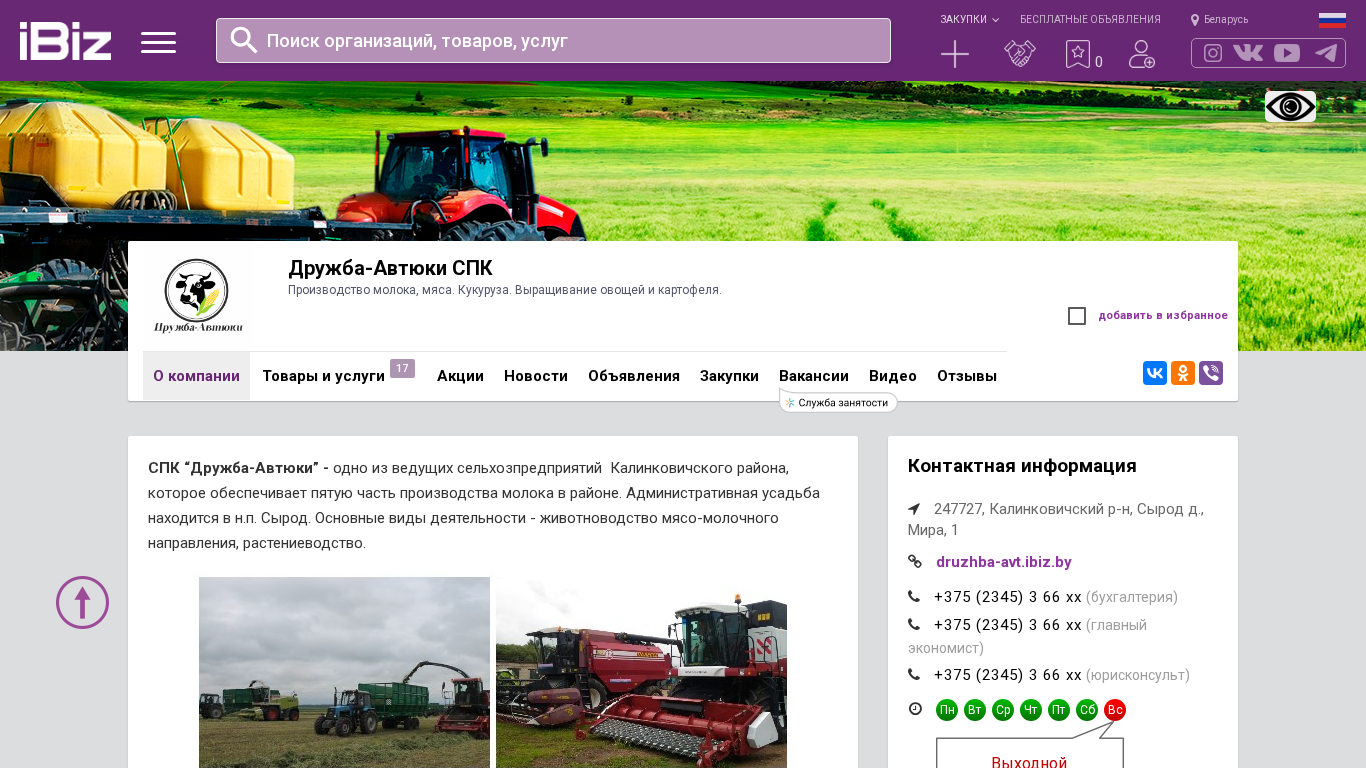Open the VK page icon in header
The width and height of the screenshot is (1366, 768).
click(x=1248, y=53)
